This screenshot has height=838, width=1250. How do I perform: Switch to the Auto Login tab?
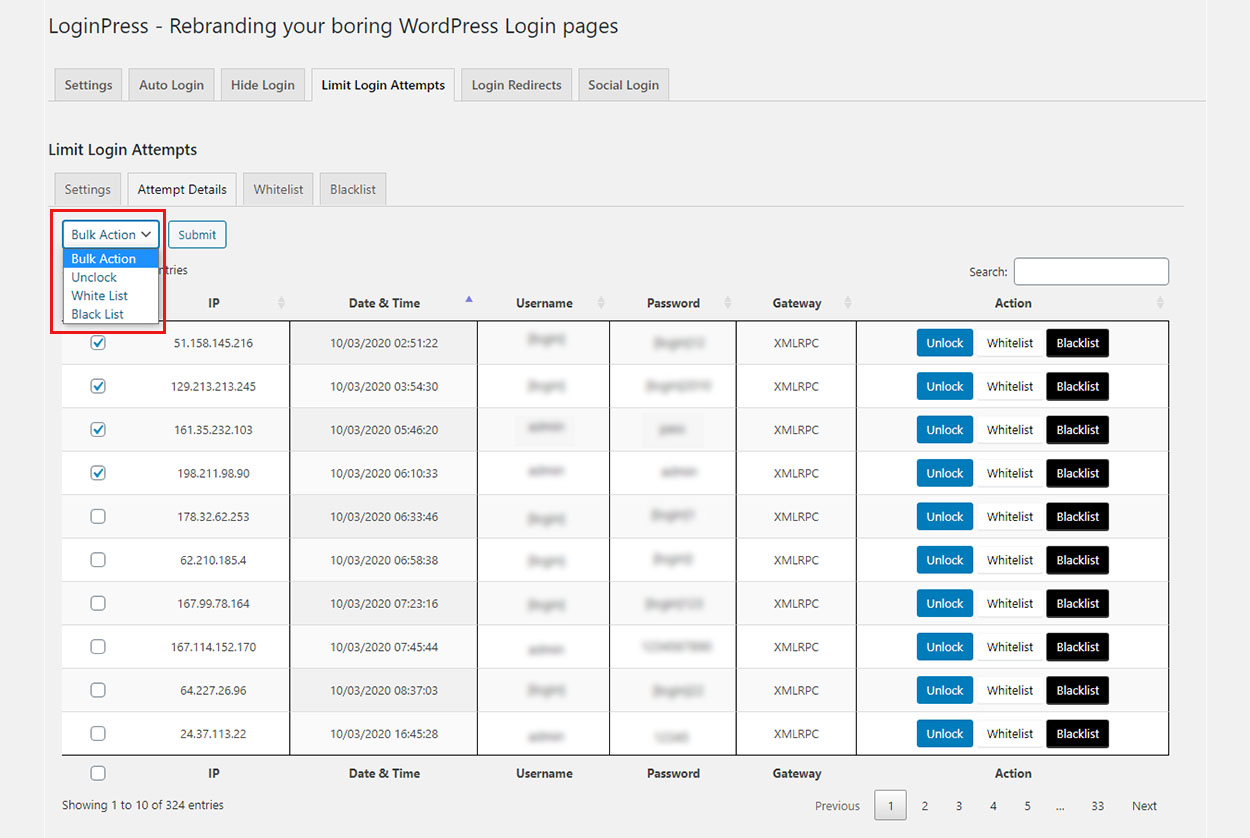tap(171, 85)
